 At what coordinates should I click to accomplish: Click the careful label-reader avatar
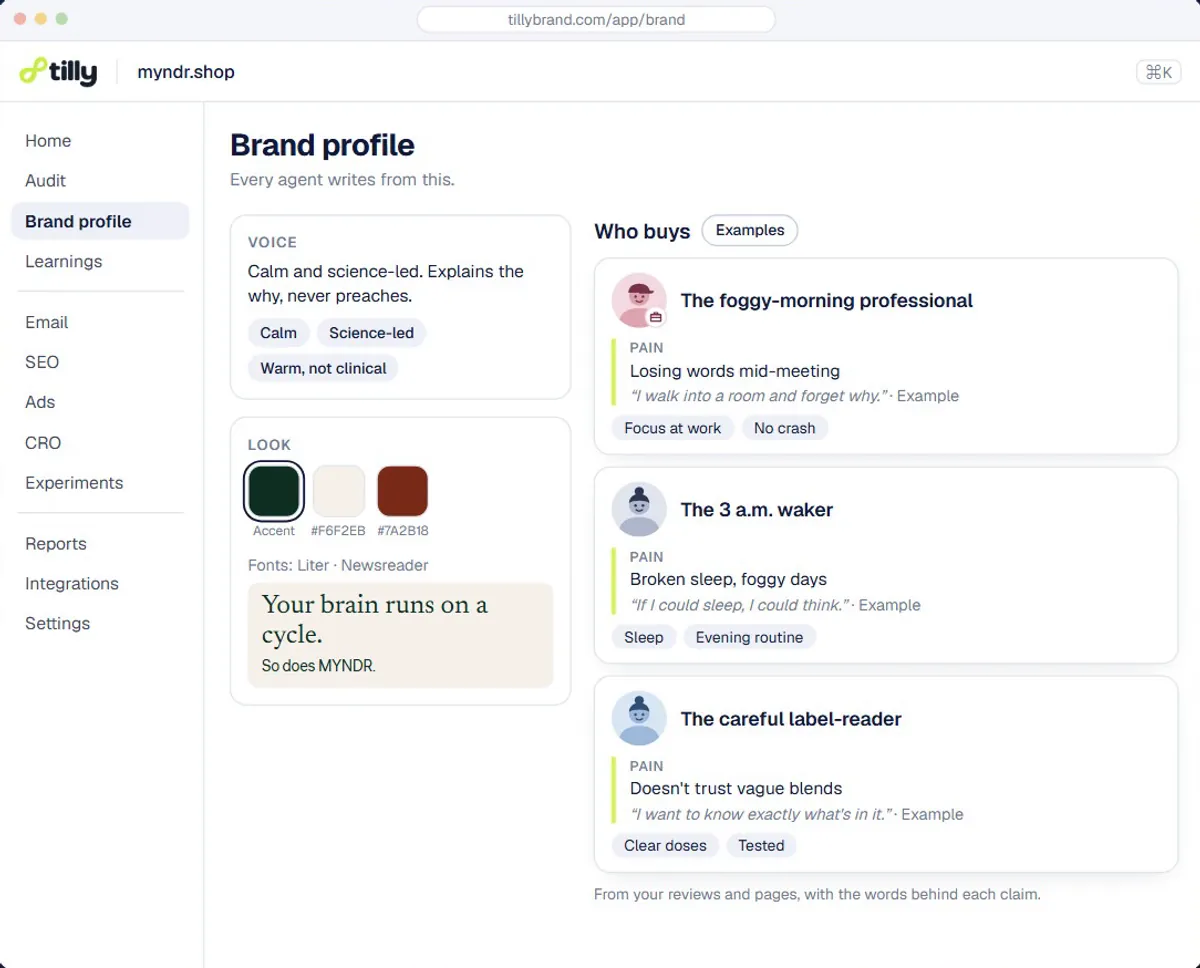[x=639, y=718]
